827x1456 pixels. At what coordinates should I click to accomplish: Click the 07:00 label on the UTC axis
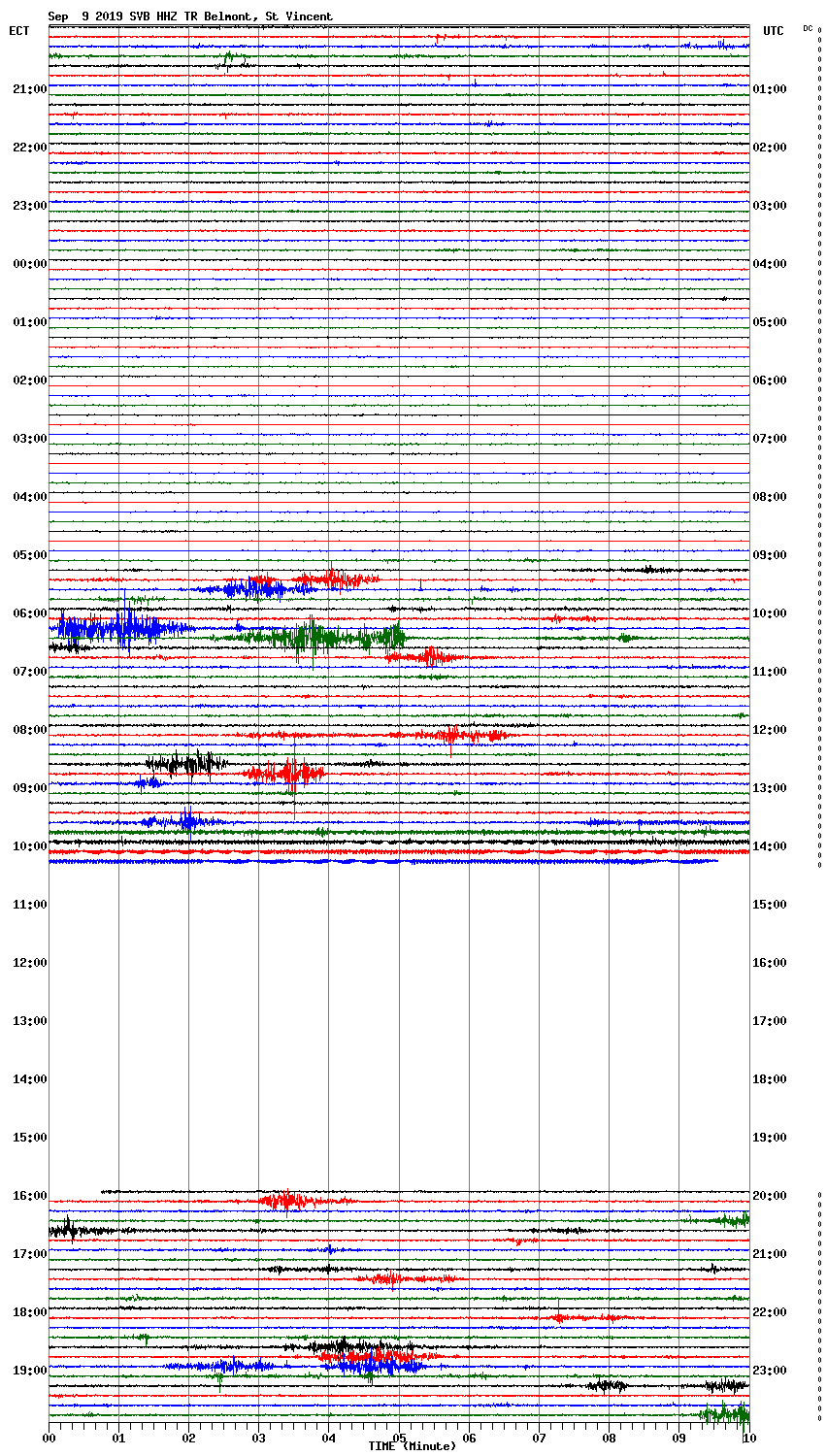coord(770,439)
